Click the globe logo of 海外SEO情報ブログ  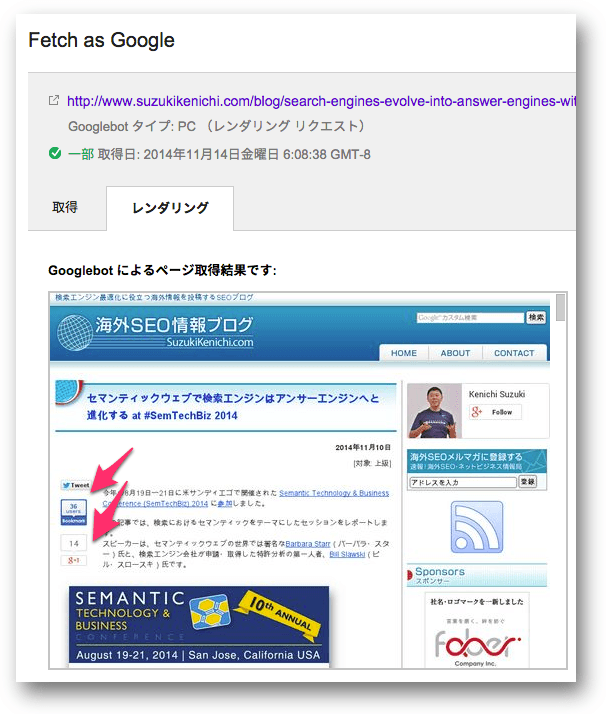coord(75,333)
